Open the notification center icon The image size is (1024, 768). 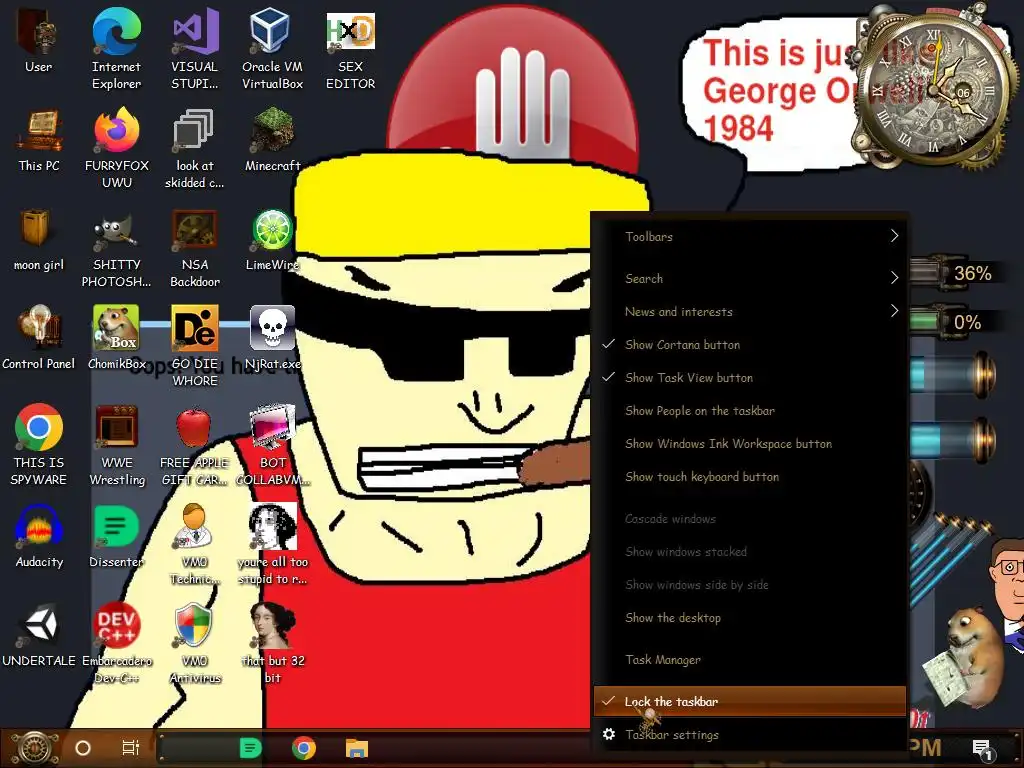(982, 749)
